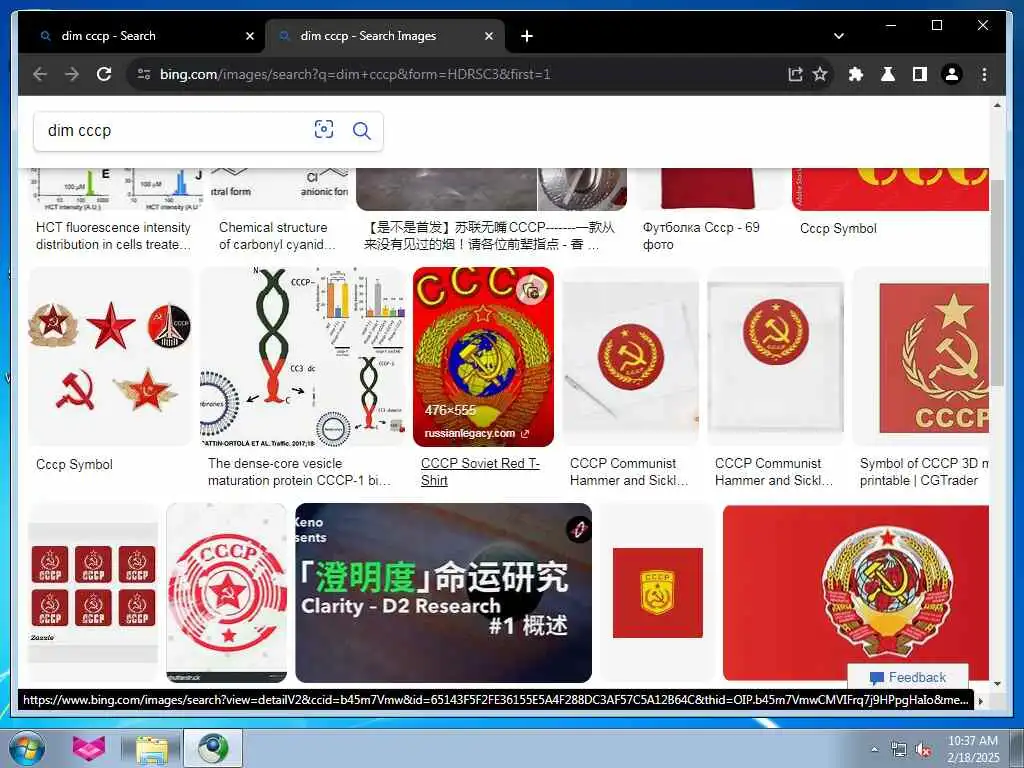This screenshot has width=1024, height=768.
Task: Click the 'Футболка Cccp - 69 фото' caption
Action: [701, 236]
